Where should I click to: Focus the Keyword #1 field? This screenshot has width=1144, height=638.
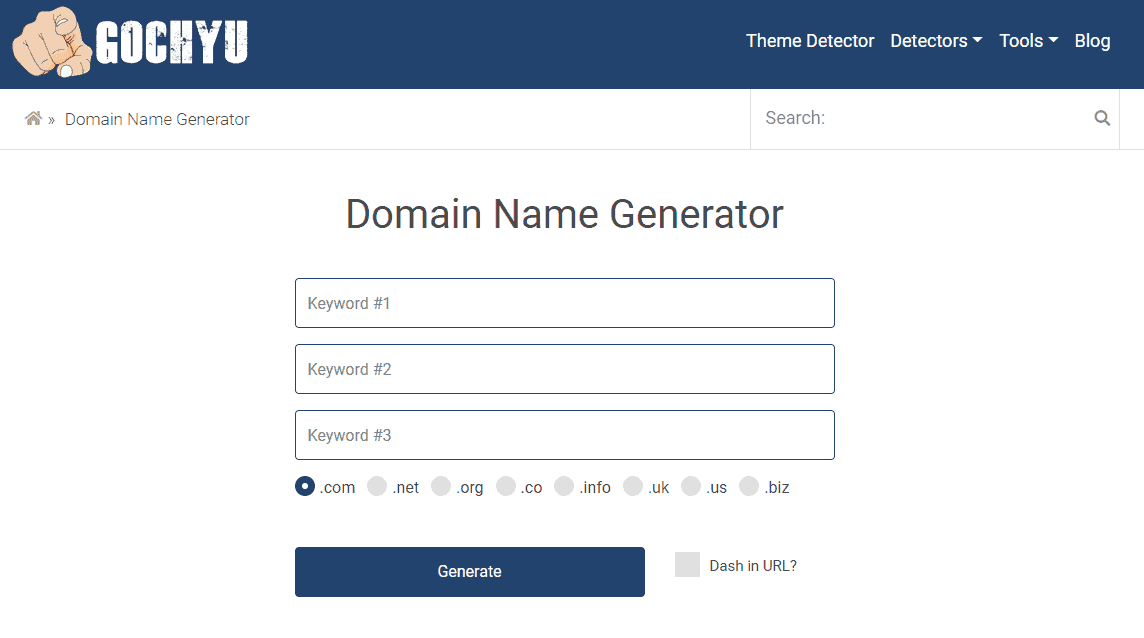click(x=565, y=303)
